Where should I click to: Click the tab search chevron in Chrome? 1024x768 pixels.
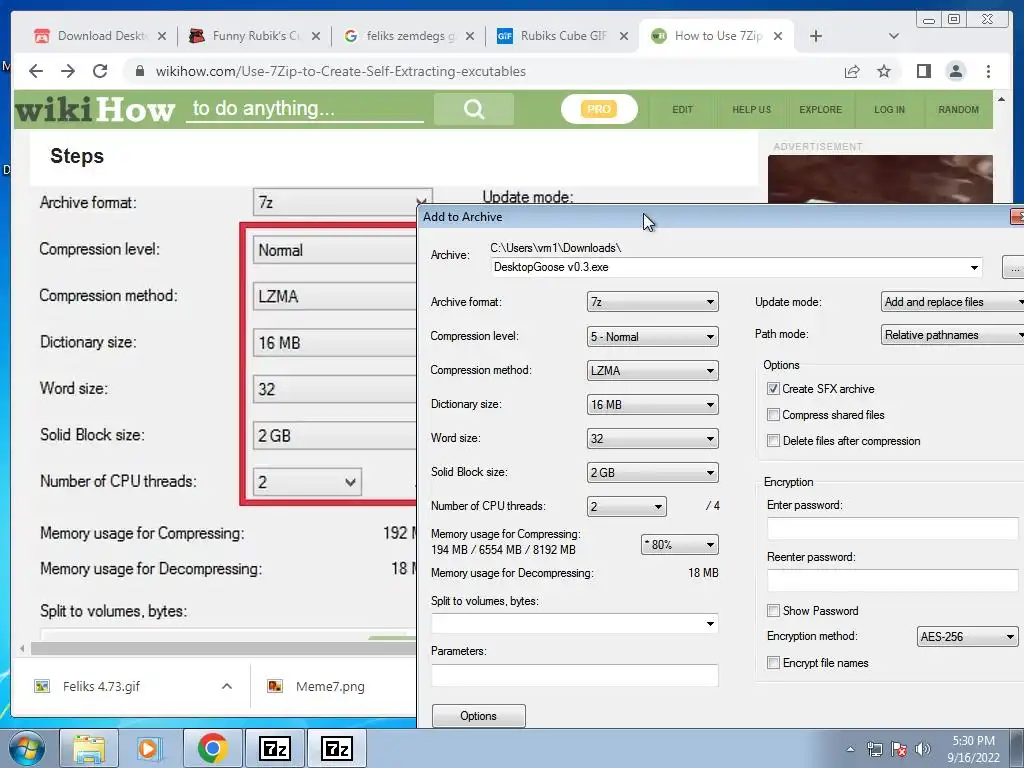[x=893, y=36]
